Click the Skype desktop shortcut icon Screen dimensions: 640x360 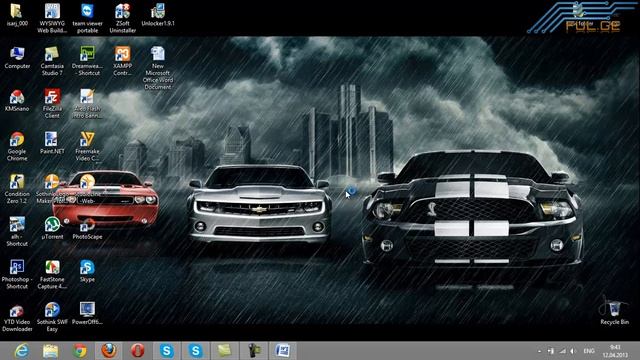point(87,271)
